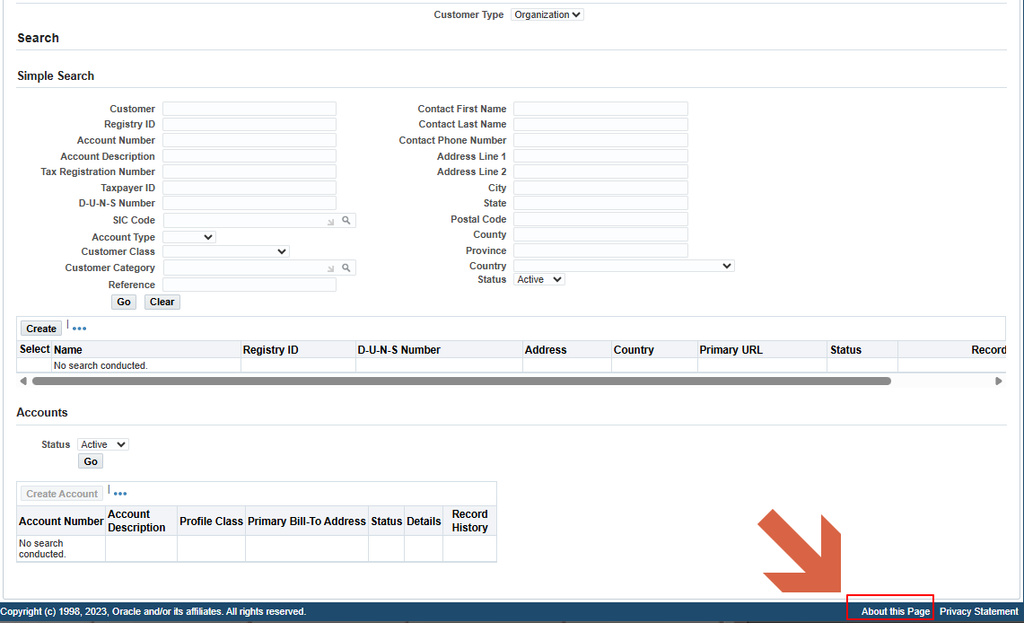Click Go button under Simple Search
Screen dimensions: 1024x623
[123, 302]
